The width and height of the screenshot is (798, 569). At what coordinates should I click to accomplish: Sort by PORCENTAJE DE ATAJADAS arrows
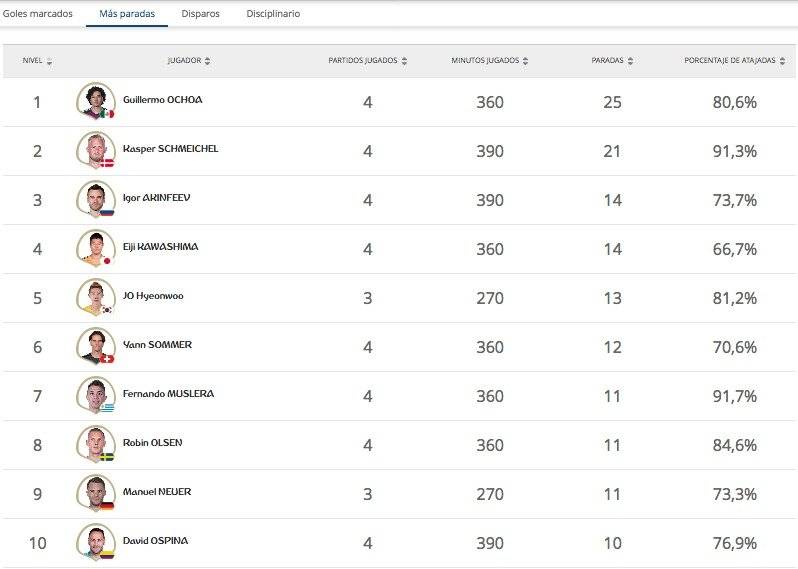782,61
